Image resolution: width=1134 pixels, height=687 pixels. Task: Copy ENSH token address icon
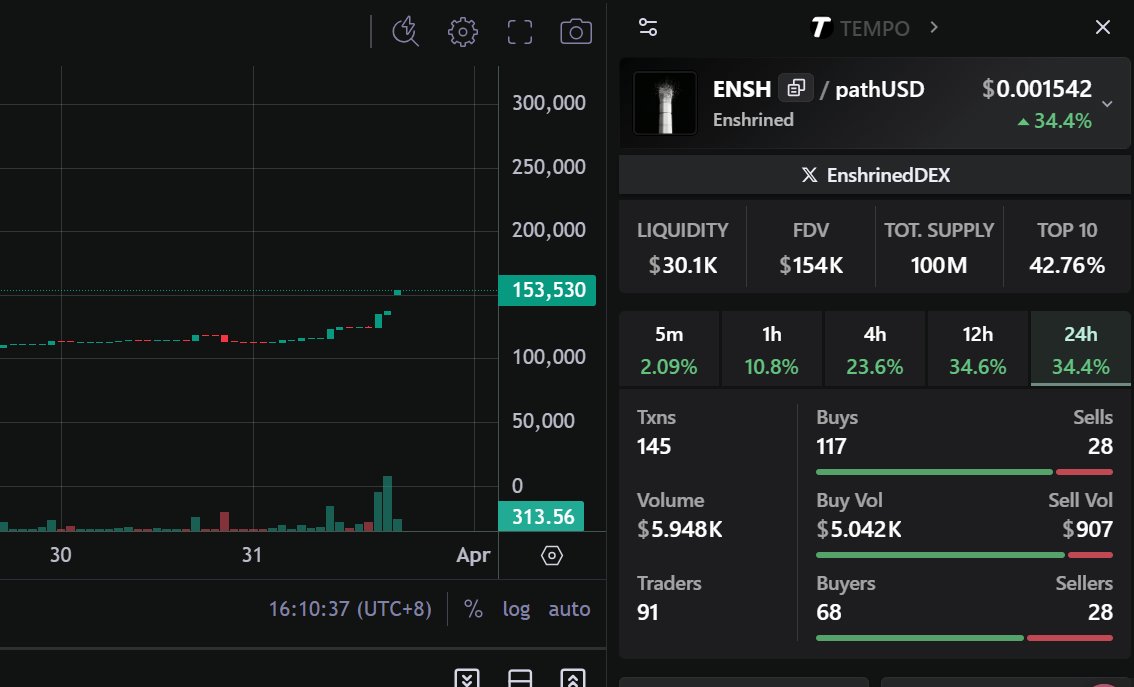pos(796,88)
